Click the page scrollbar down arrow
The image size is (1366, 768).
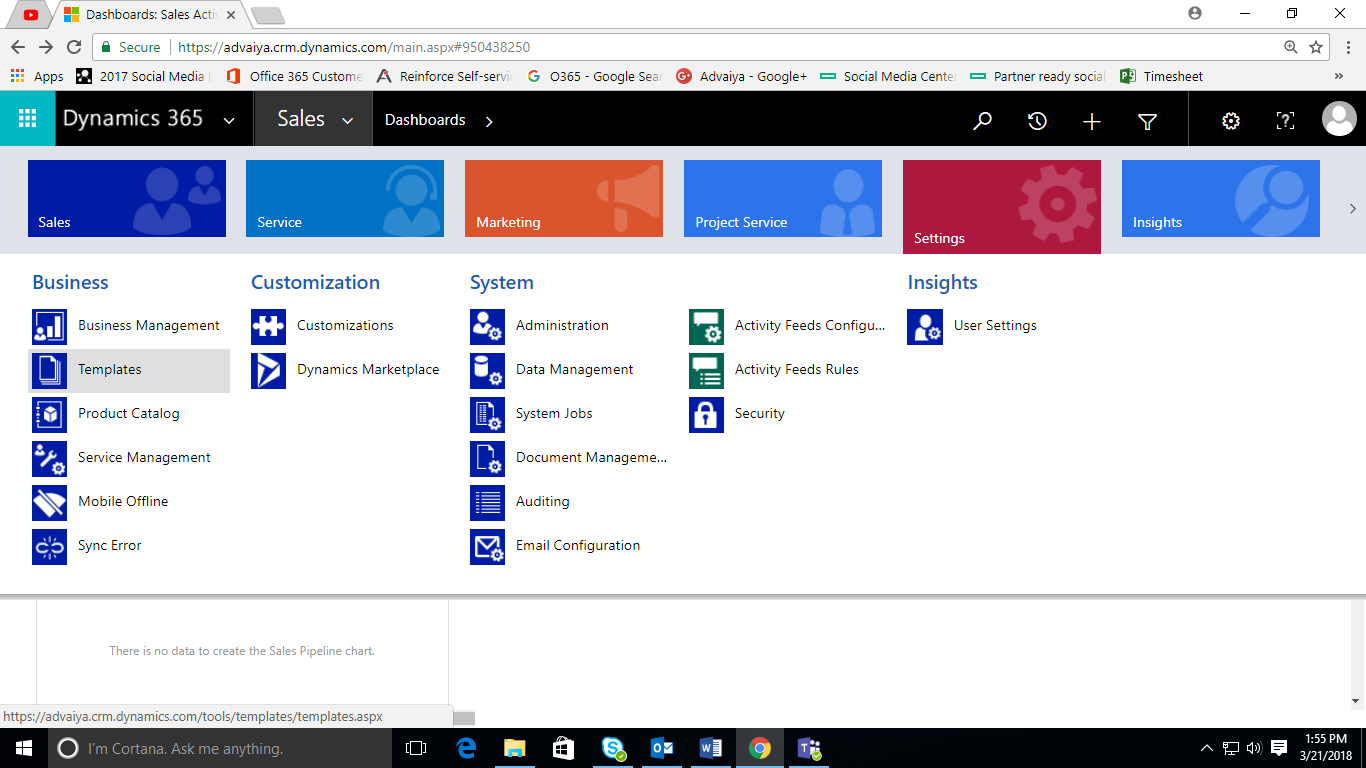1357,702
